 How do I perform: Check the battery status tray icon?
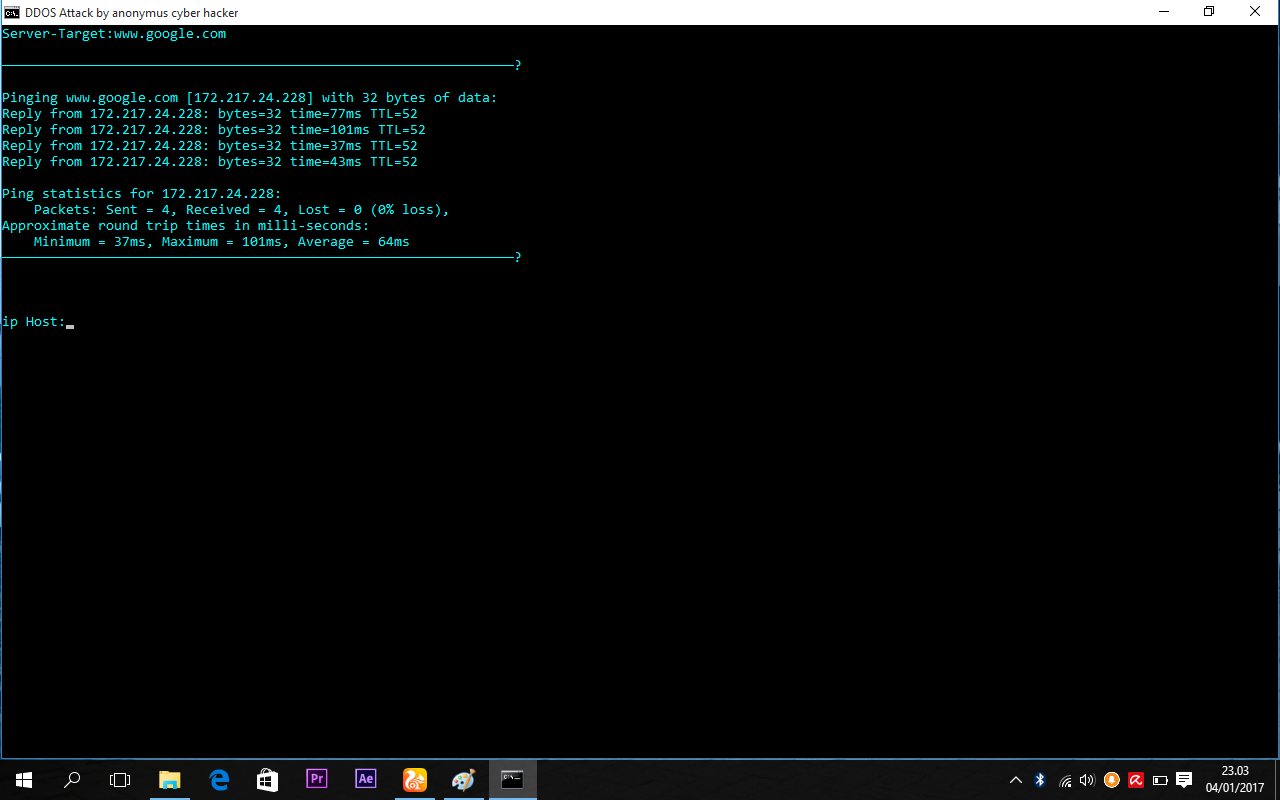(x=1160, y=780)
